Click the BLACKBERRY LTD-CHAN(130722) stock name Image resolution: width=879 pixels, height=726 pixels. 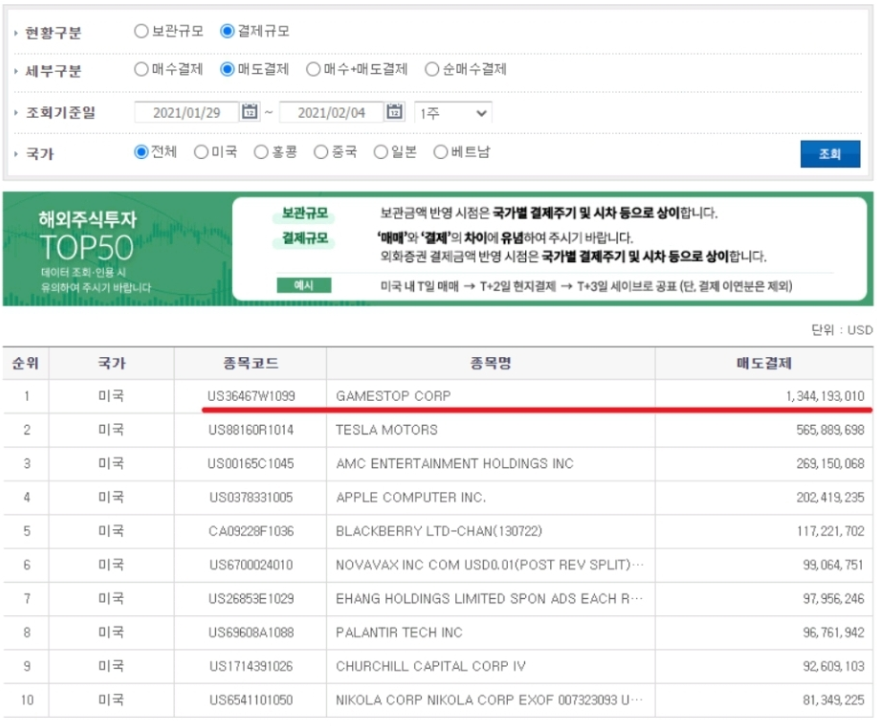tap(439, 531)
